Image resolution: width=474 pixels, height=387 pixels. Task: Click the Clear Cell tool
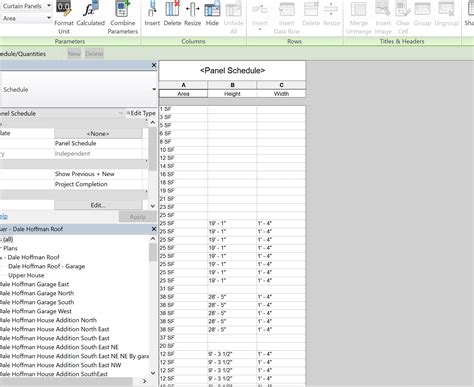(403, 17)
